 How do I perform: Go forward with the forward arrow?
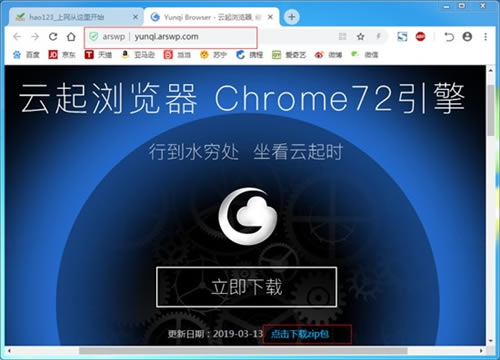[35, 36]
